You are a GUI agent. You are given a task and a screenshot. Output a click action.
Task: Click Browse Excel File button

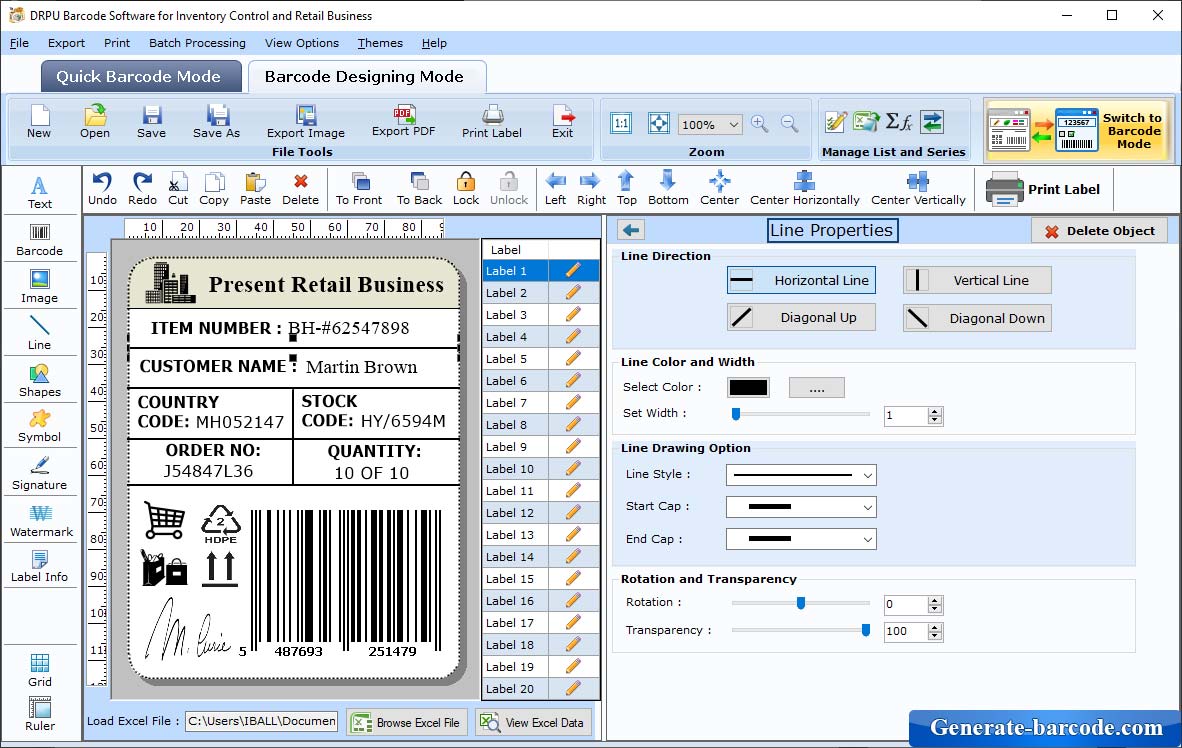tap(407, 722)
